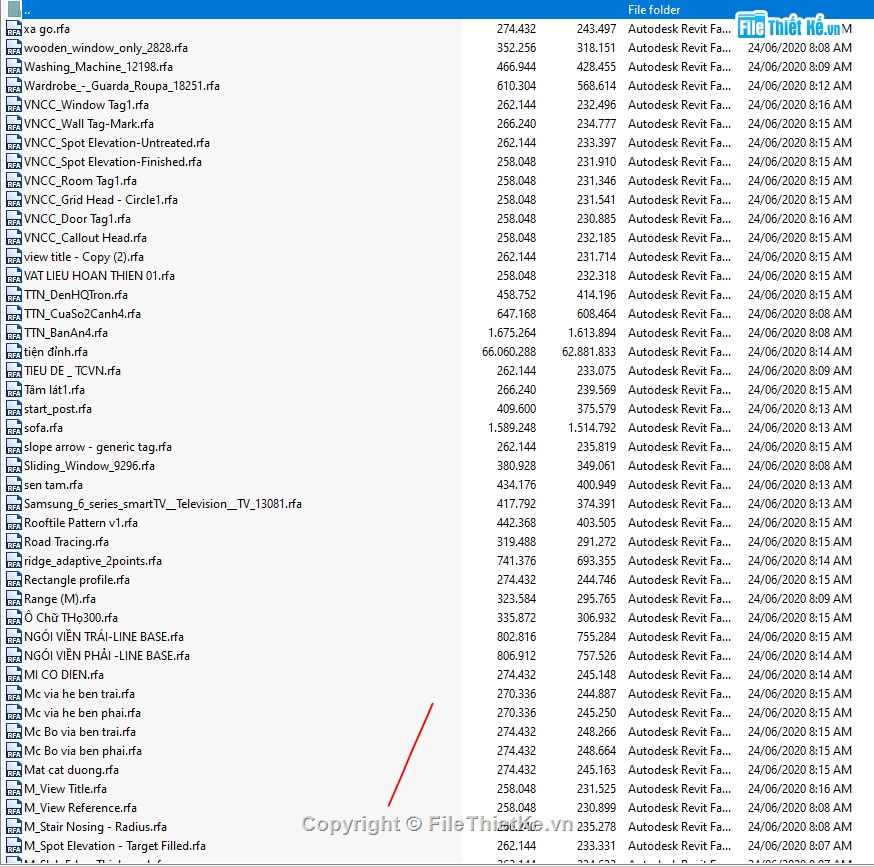The width and height of the screenshot is (874, 867).
Task: Click the VNCC_Door Tag1.rfa file icon
Action: click(13, 219)
